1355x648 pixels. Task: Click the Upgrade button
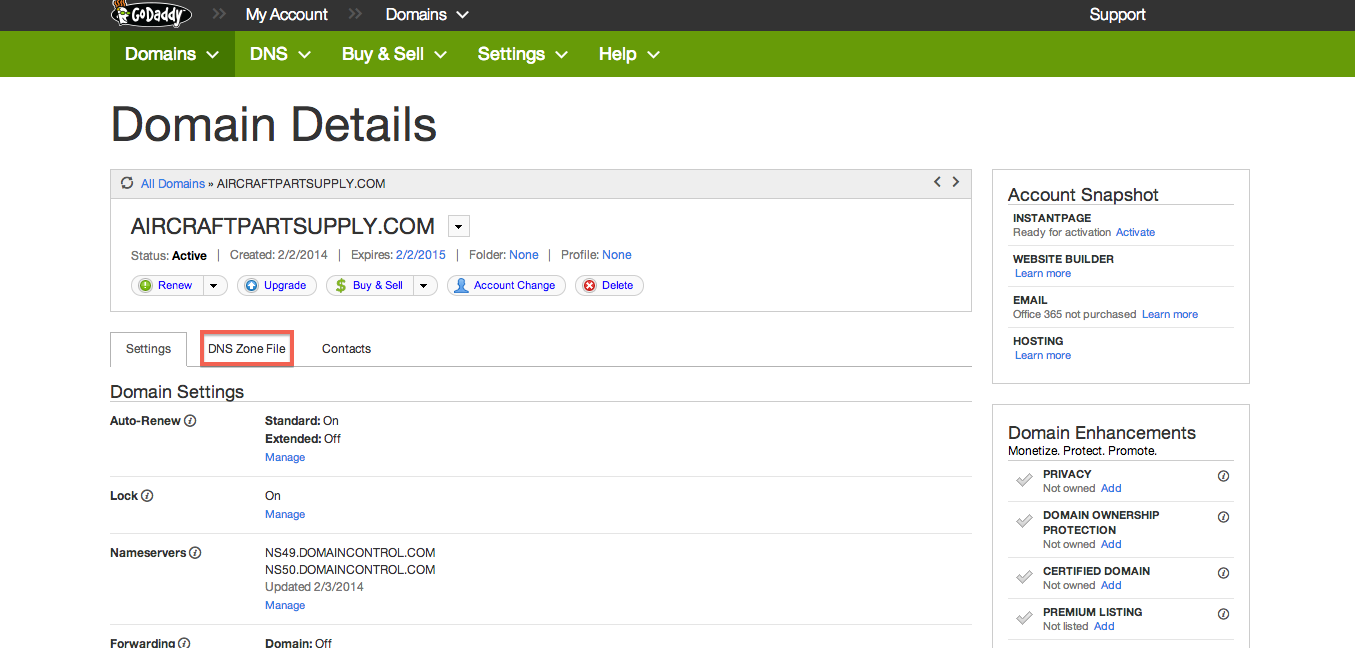pos(277,285)
